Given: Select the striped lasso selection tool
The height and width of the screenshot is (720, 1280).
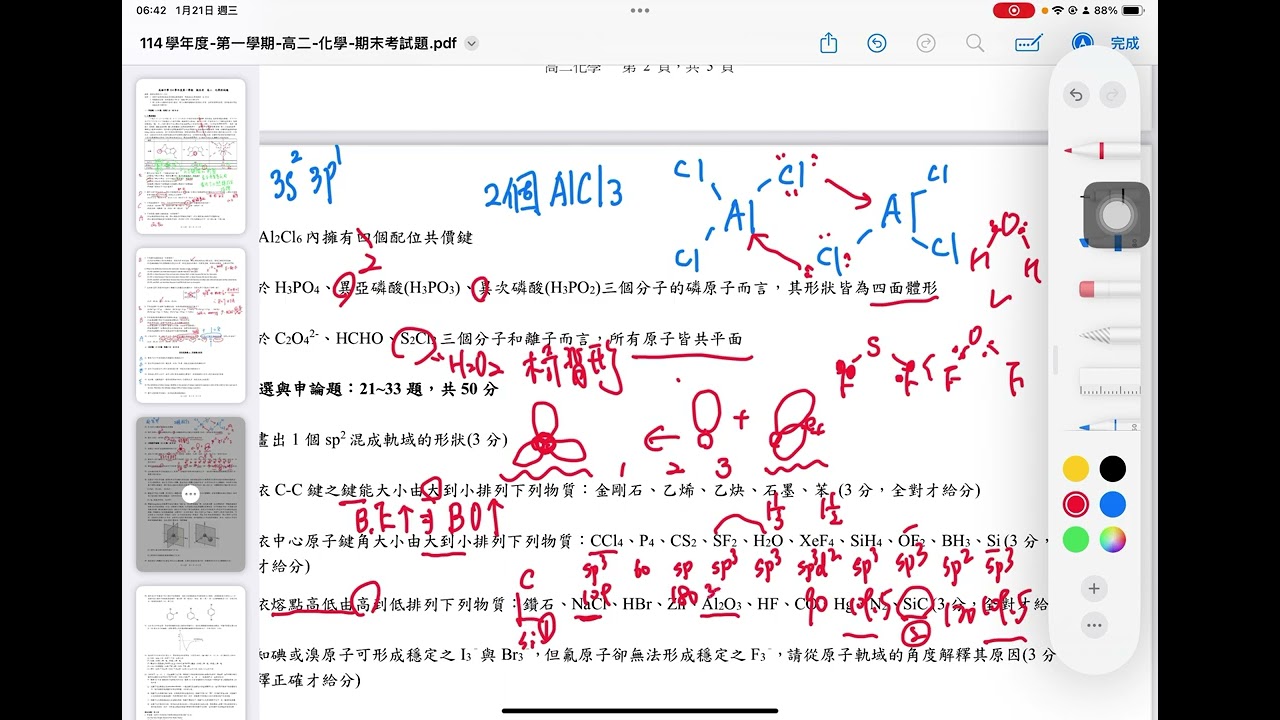Looking at the screenshot, I should (x=1109, y=336).
